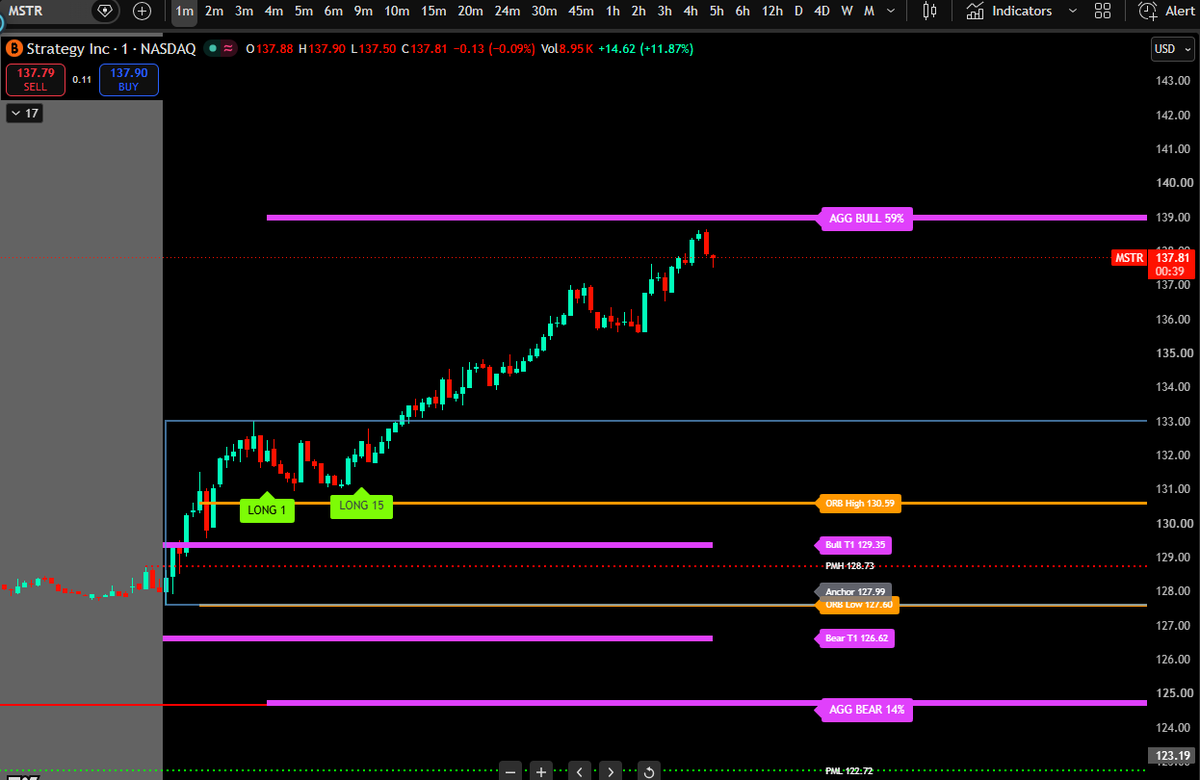Click the LONG 15 signal marker
The width and height of the screenshot is (1200, 780).
click(x=362, y=504)
